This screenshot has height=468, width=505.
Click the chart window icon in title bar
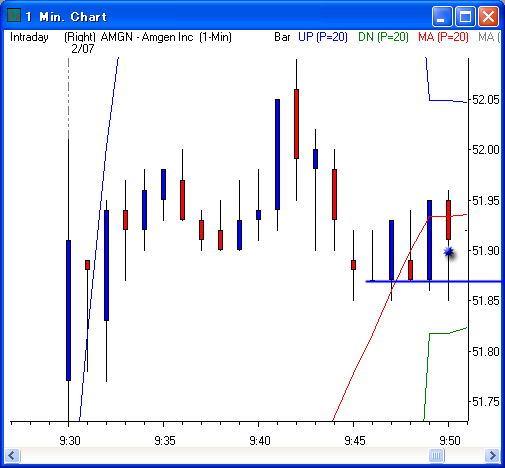point(14,15)
